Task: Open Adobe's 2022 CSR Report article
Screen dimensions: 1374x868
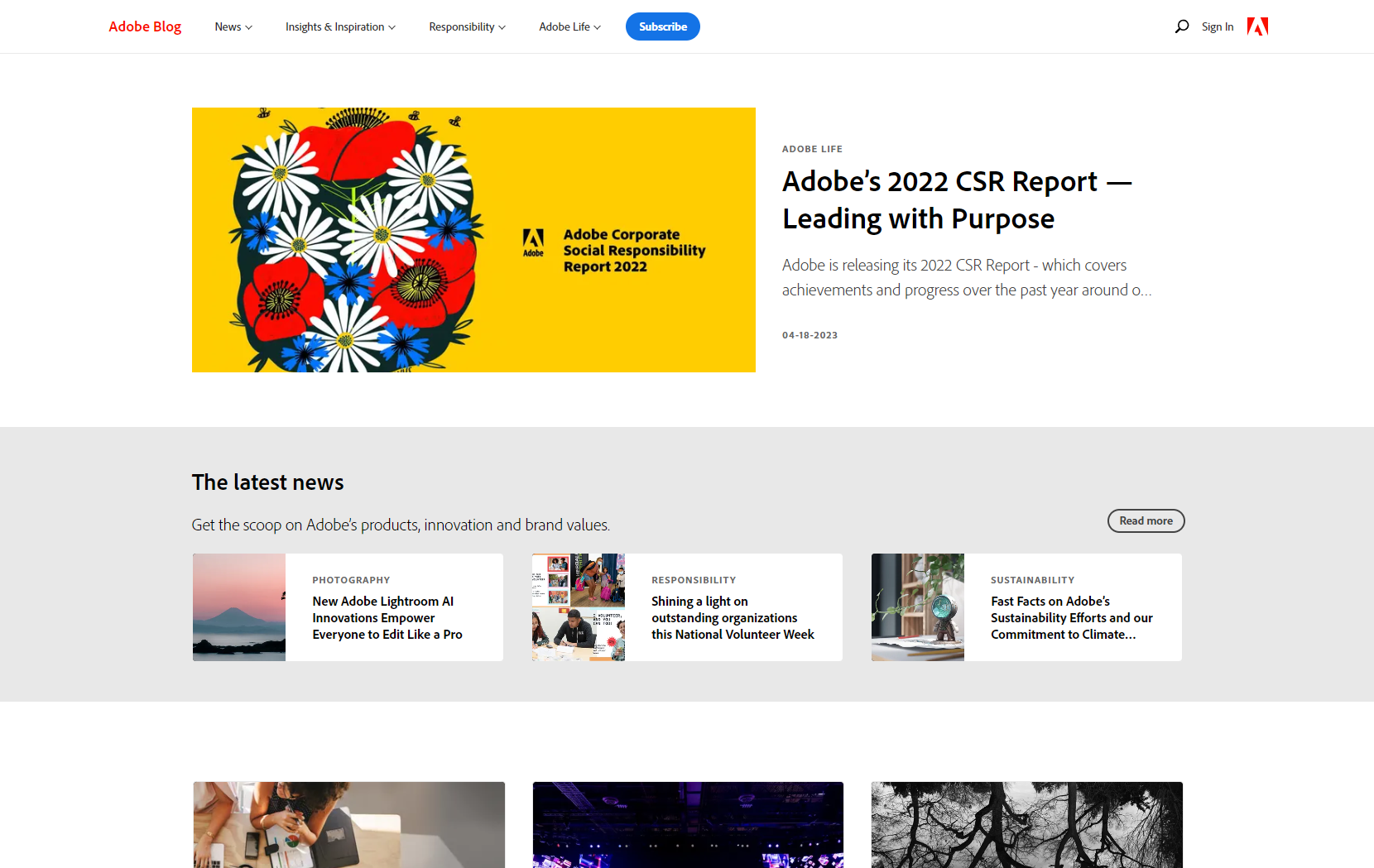Action: [957, 199]
